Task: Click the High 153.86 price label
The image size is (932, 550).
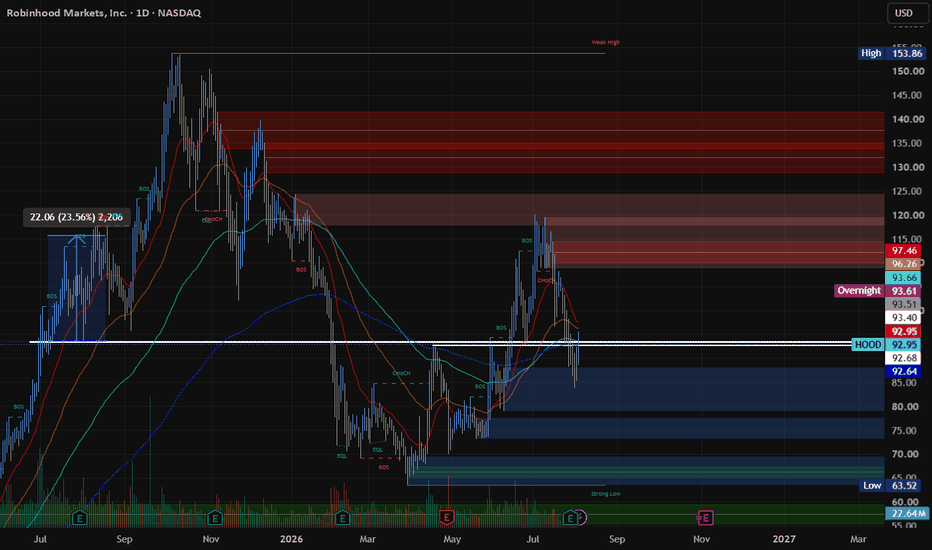Action: pos(892,54)
